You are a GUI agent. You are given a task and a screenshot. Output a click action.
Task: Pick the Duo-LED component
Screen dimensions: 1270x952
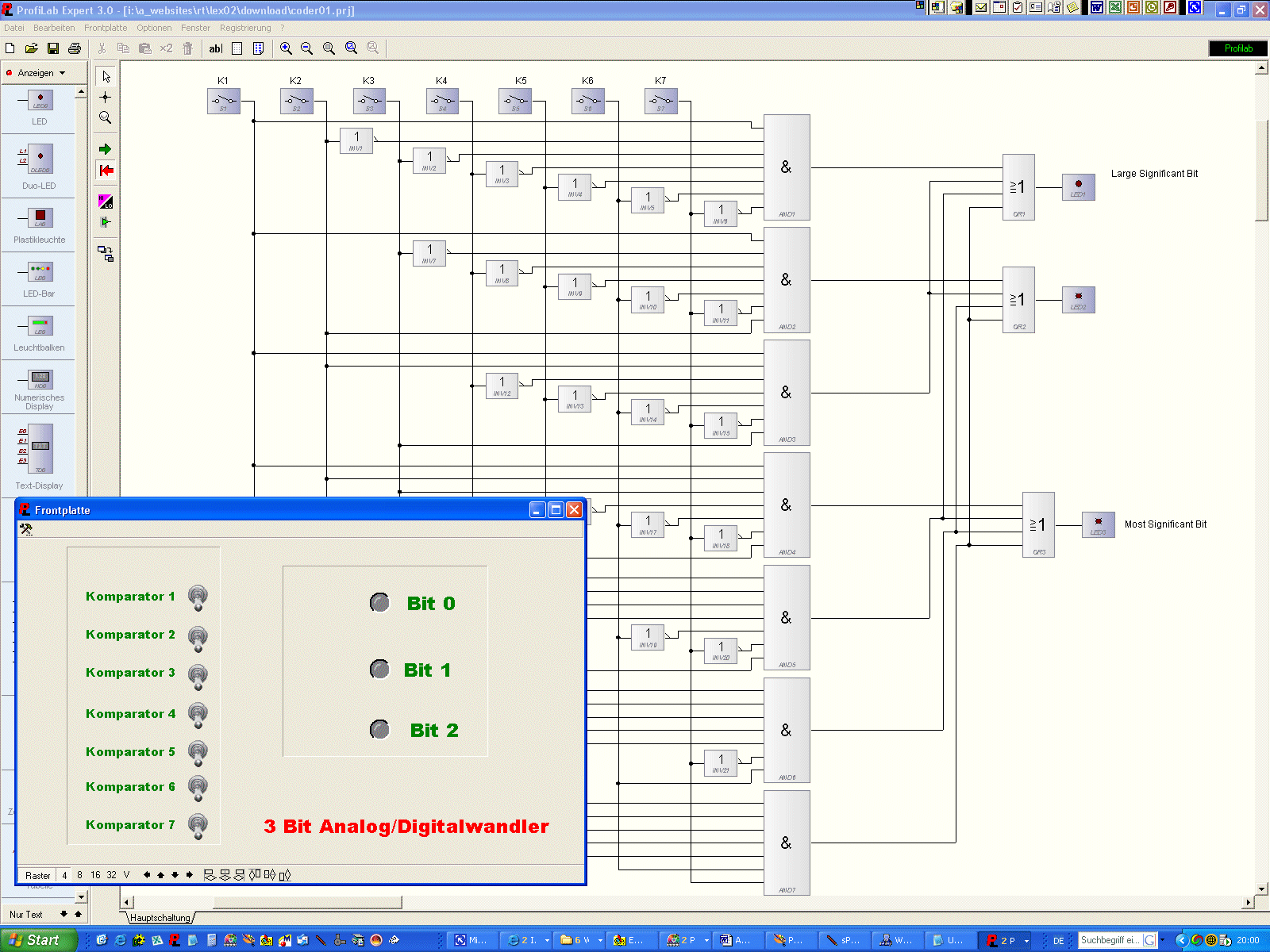(40, 166)
